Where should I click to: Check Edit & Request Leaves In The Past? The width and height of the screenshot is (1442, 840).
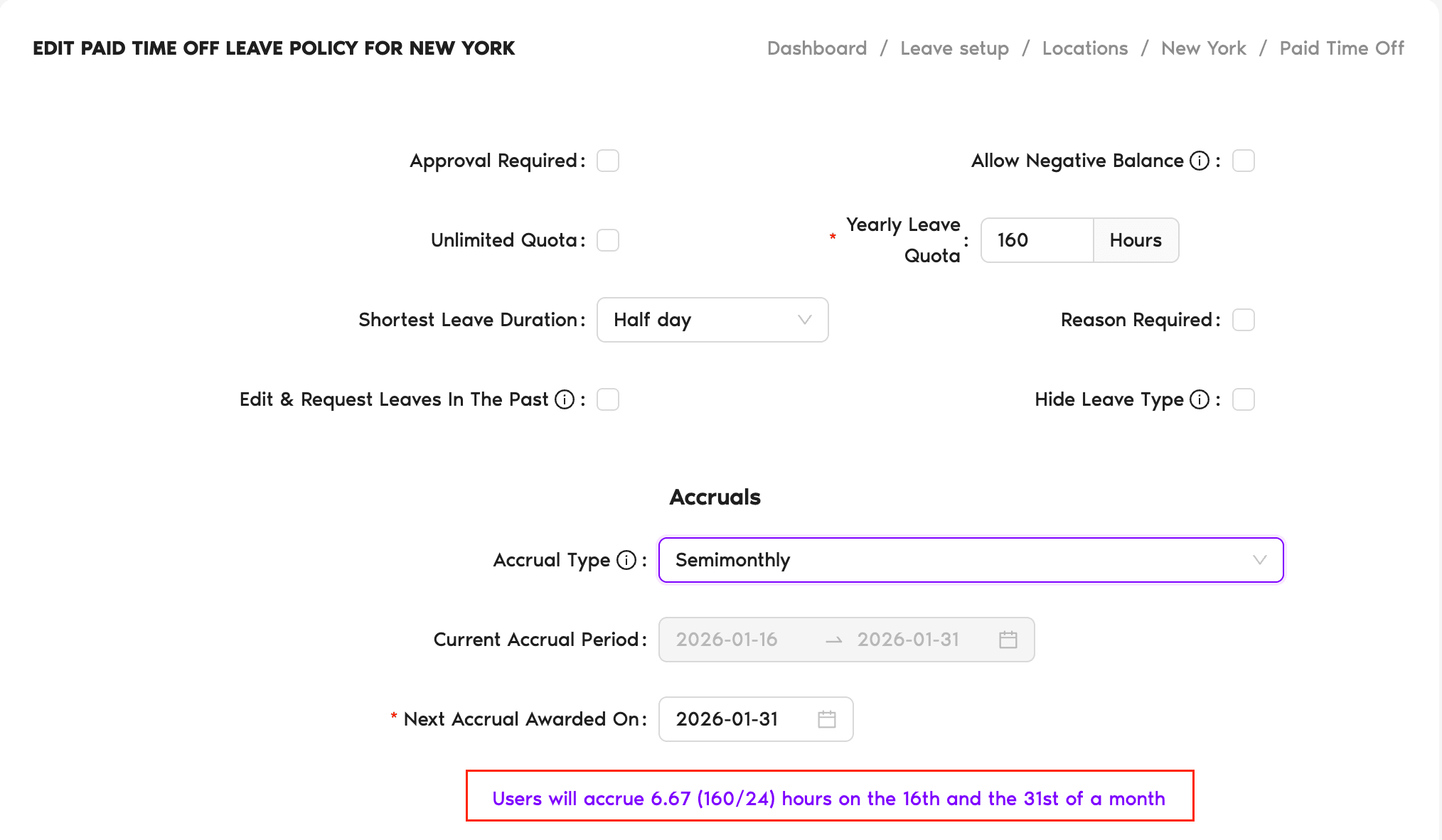[x=608, y=399]
